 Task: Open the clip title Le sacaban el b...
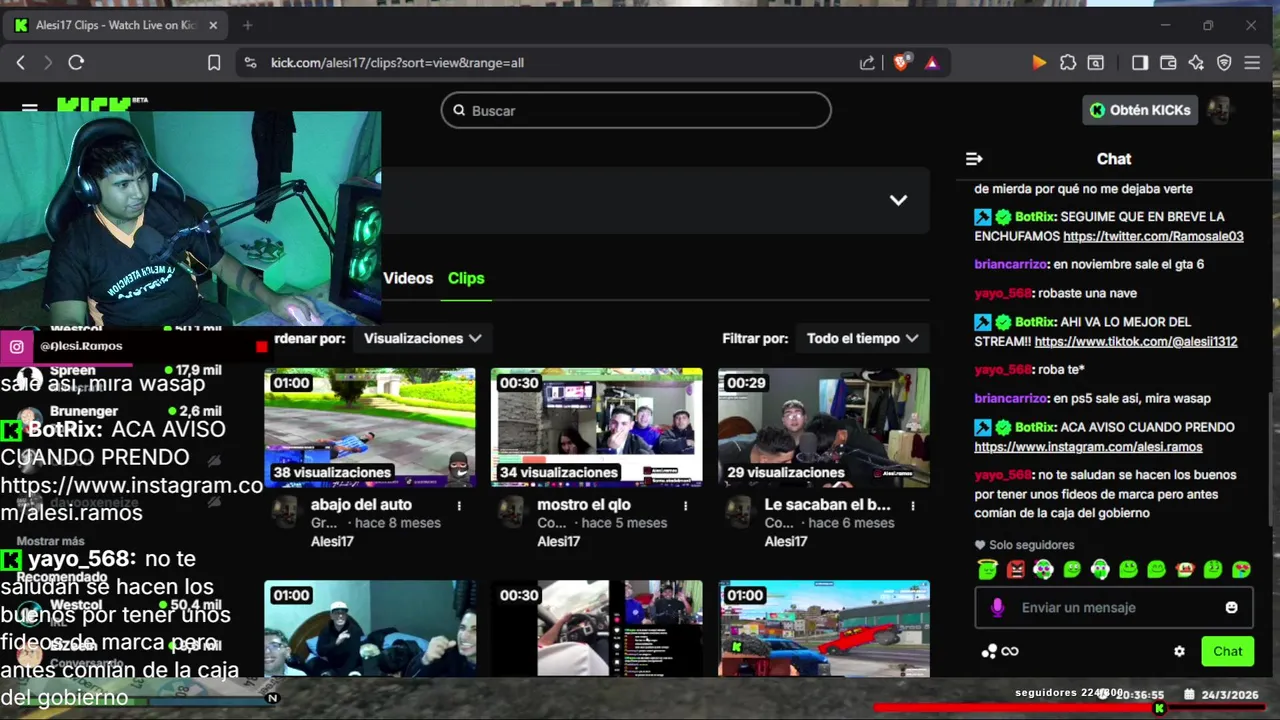(827, 505)
